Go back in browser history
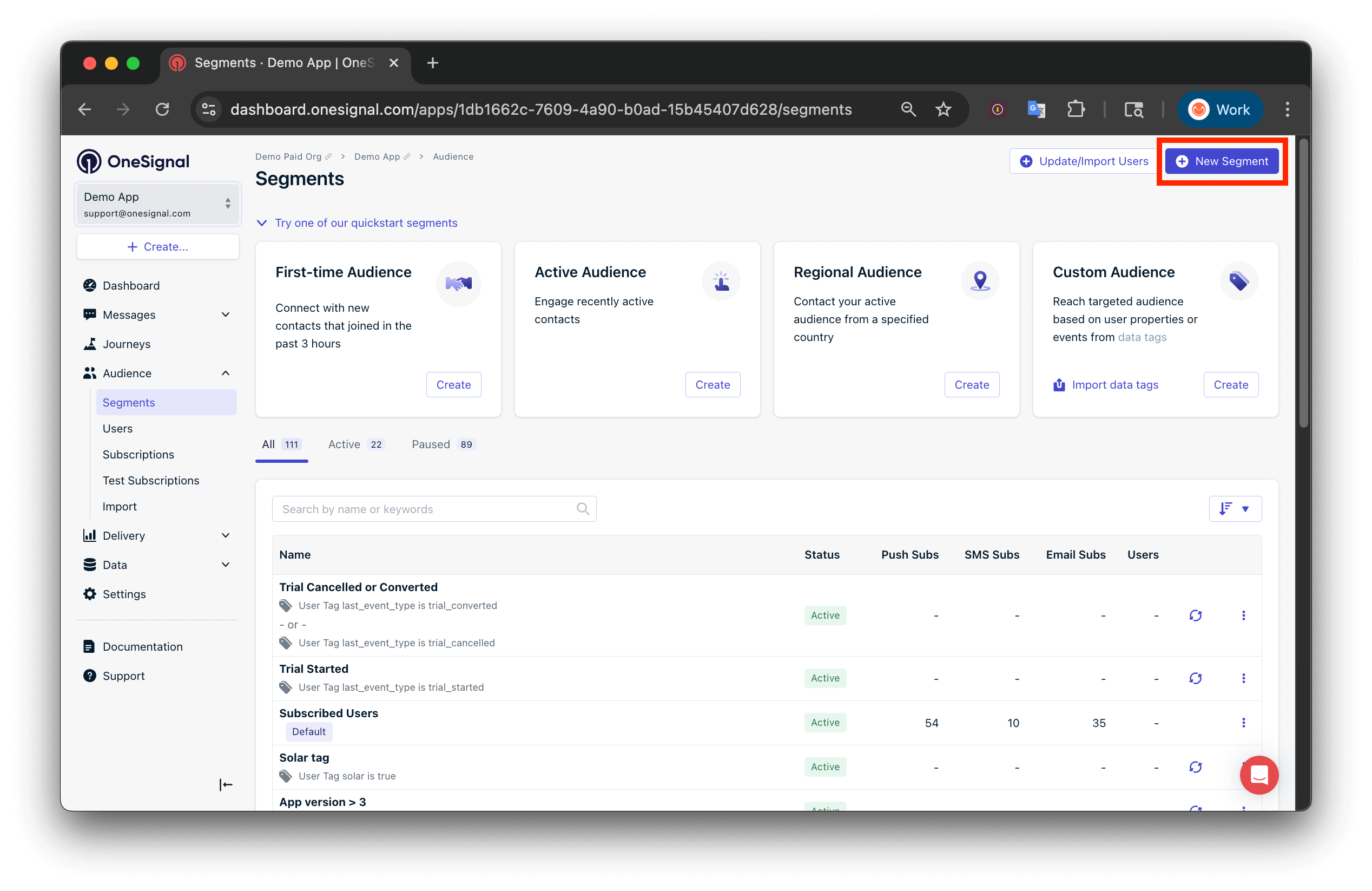The width and height of the screenshot is (1372, 891). click(x=85, y=109)
